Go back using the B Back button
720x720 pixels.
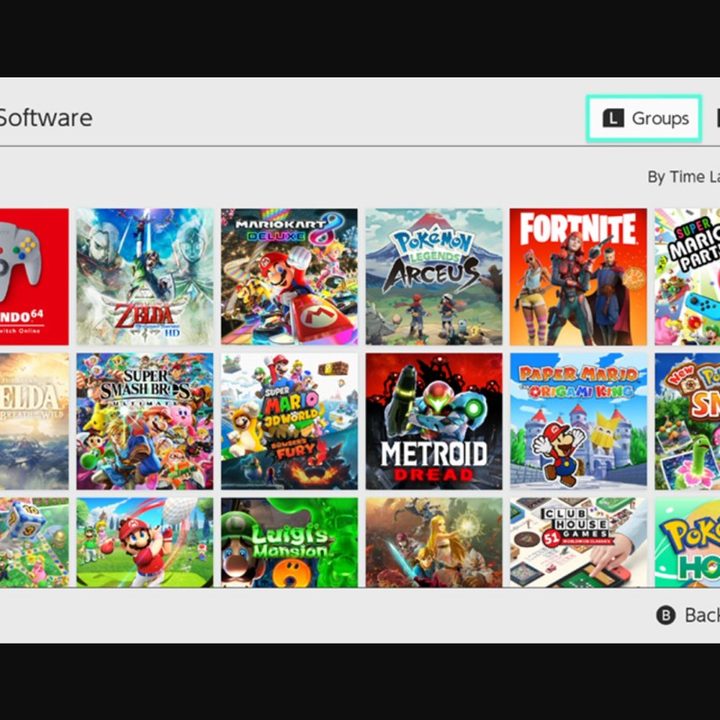tap(688, 615)
